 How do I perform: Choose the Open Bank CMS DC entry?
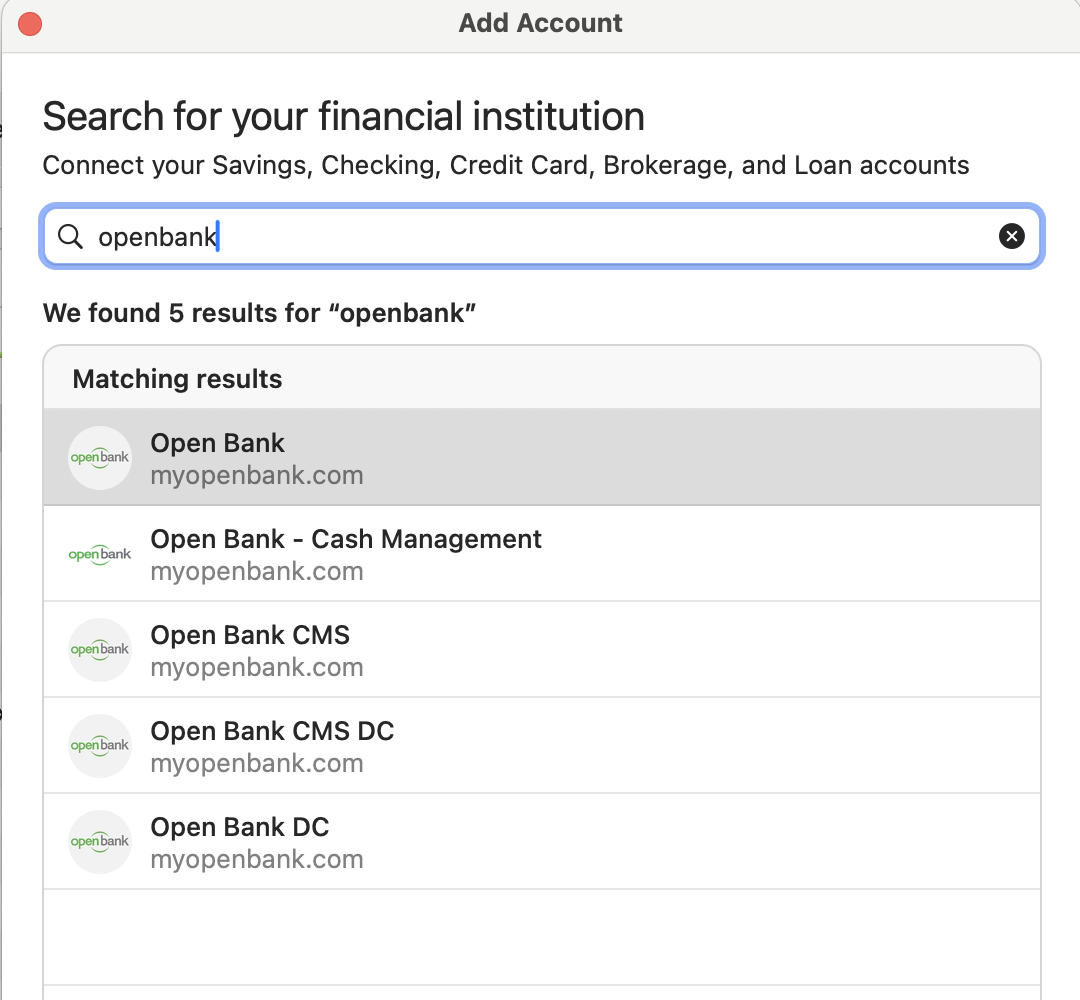[542, 745]
